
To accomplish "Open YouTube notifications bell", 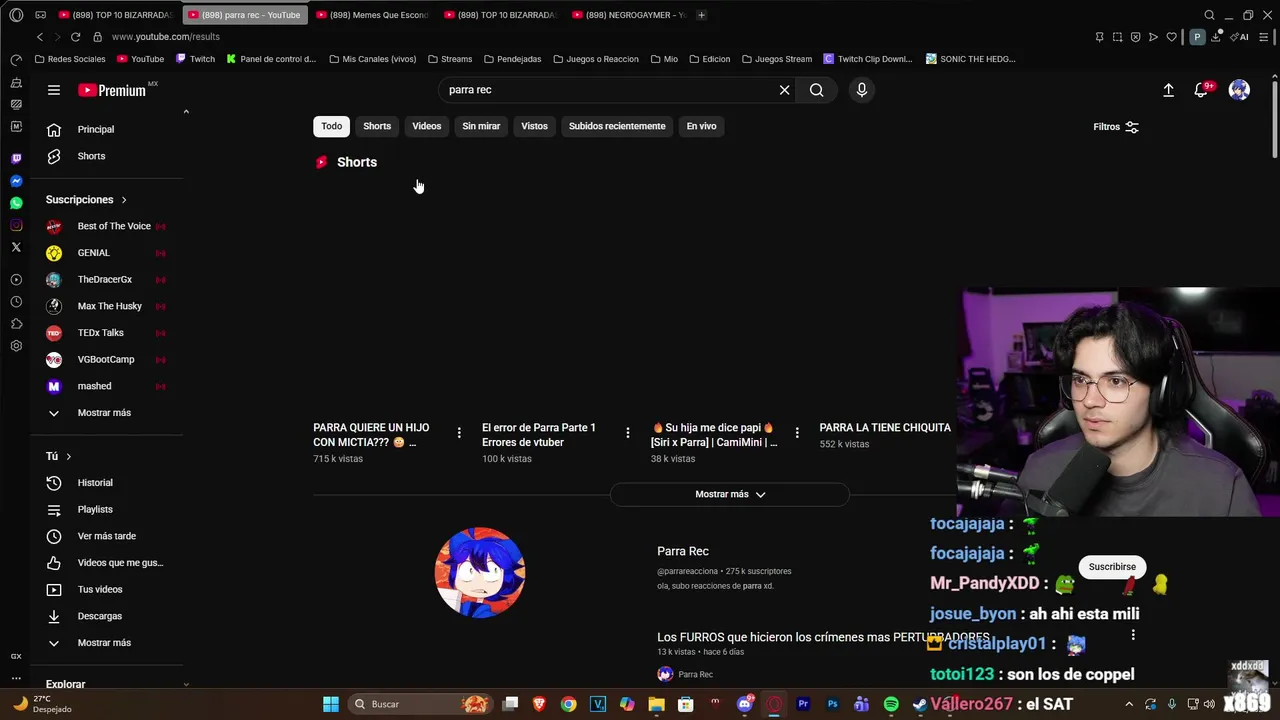I will (x=1202, y=90).
